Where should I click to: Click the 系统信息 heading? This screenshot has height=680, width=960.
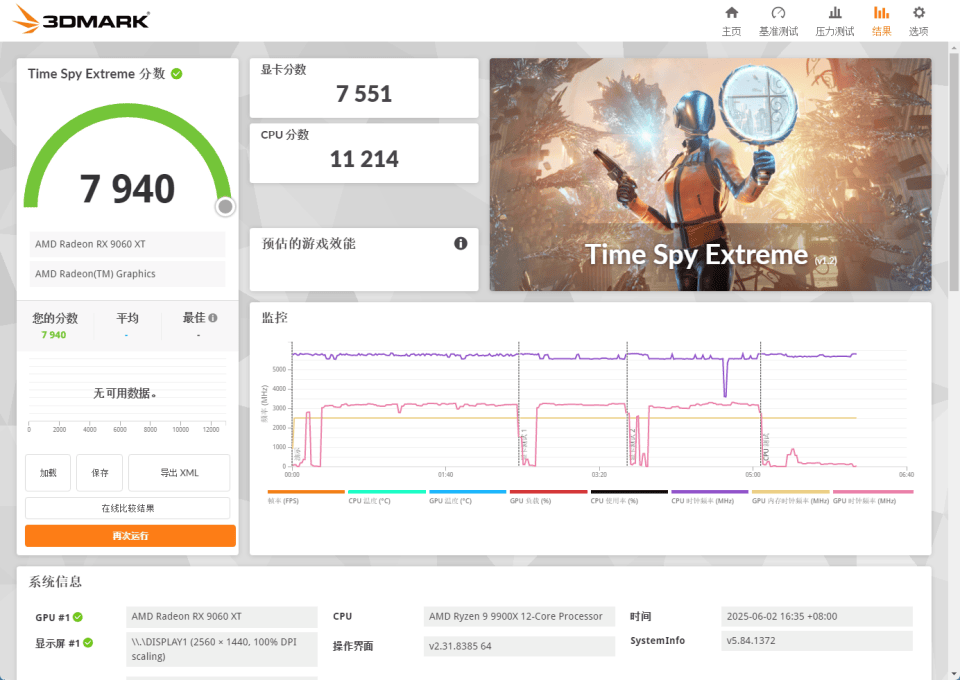tap(55, 581)
